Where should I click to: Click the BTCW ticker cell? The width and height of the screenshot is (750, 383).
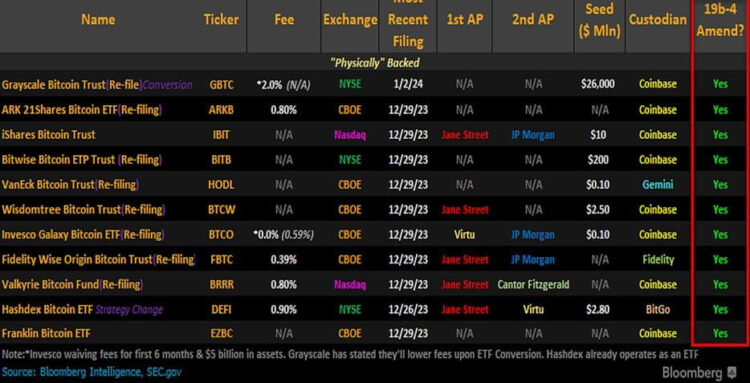pos(221,209)
